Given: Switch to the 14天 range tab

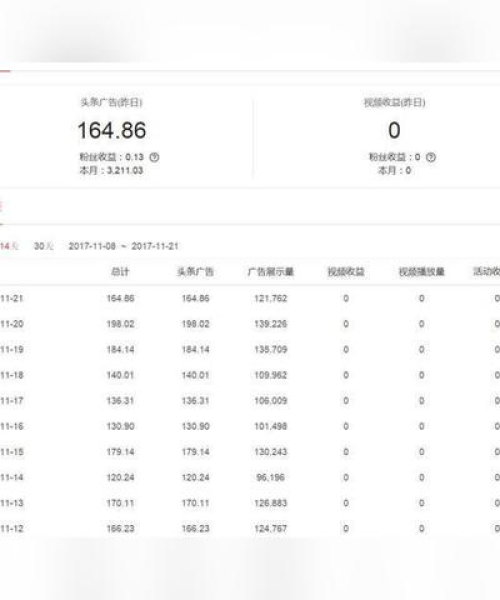Looking at the screenshot, I should click(9, 246).
